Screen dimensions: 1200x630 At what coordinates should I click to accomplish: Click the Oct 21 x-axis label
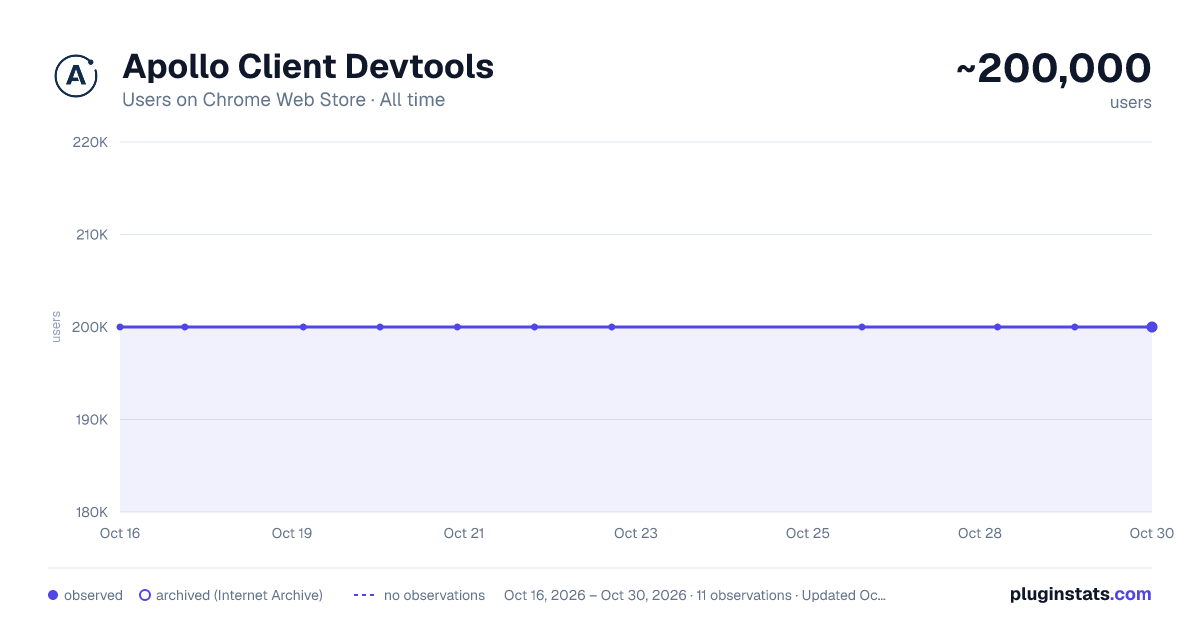[464, 533]
